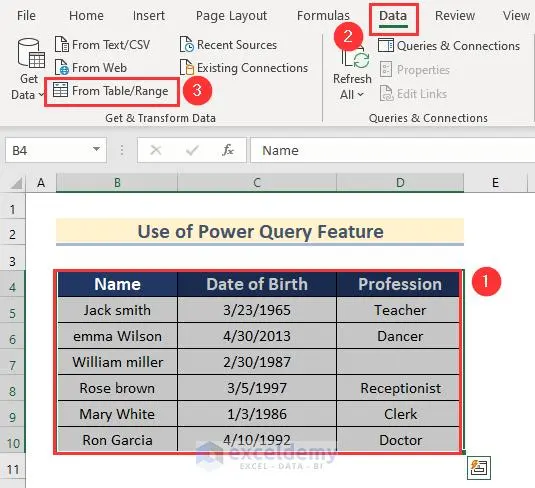The image size is (535, 488).
Task: Open Recent Sources icon
Action: [187, 45]
